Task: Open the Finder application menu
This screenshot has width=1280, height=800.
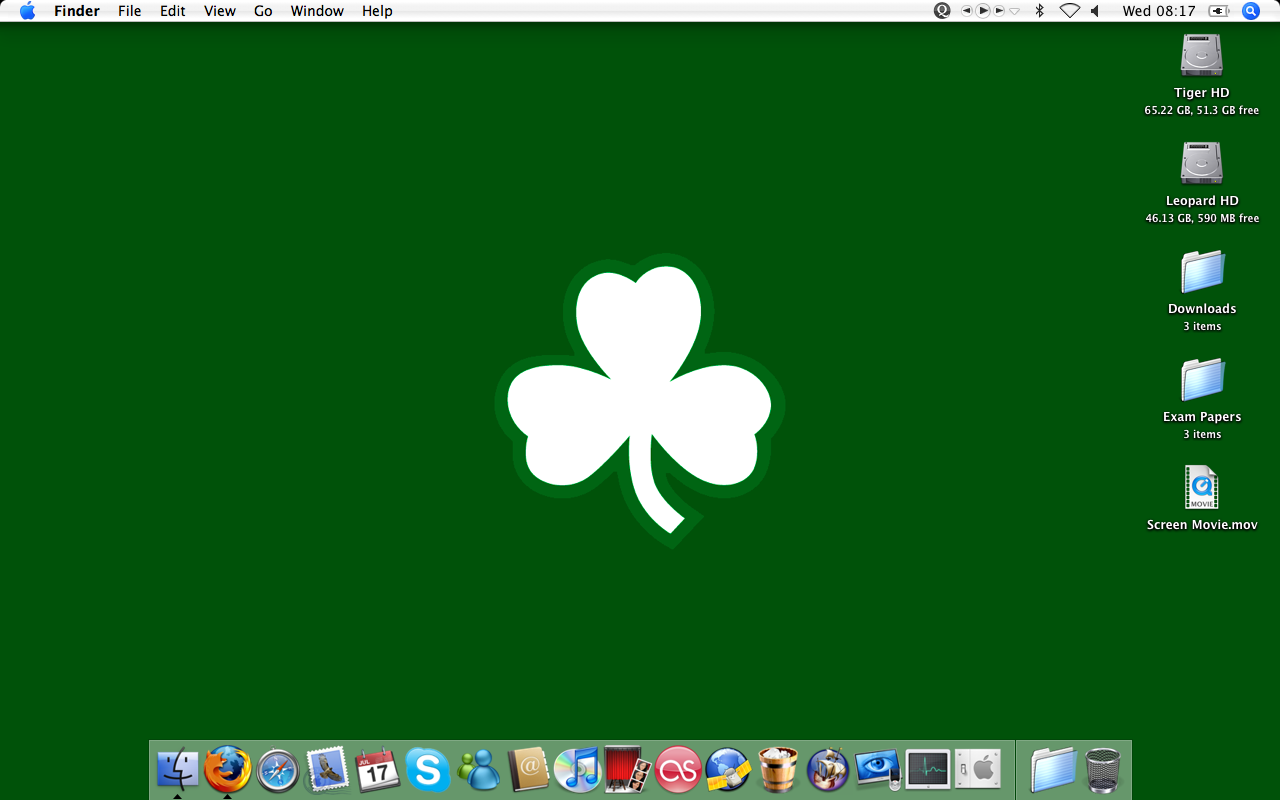Action: (x=77, y=11)
